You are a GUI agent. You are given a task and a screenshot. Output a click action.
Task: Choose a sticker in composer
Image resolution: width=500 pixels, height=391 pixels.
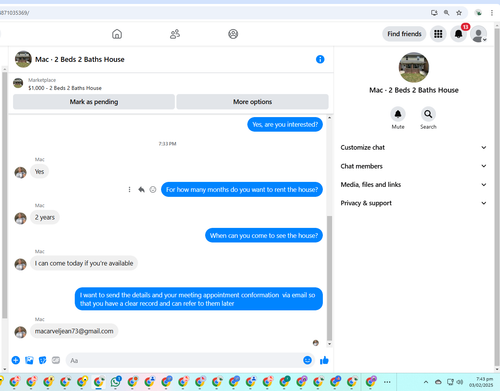click(43, 360)
